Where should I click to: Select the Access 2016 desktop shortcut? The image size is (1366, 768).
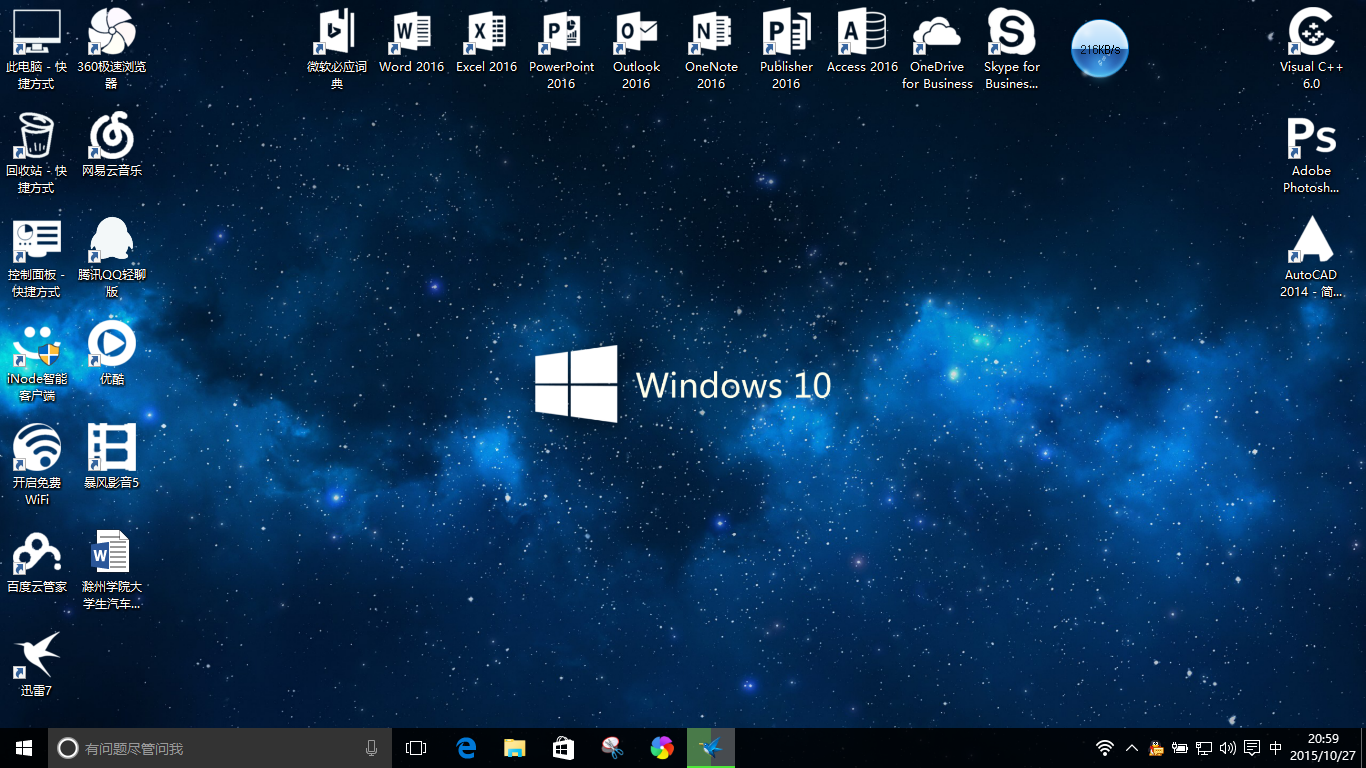click(x=862, y=42)
